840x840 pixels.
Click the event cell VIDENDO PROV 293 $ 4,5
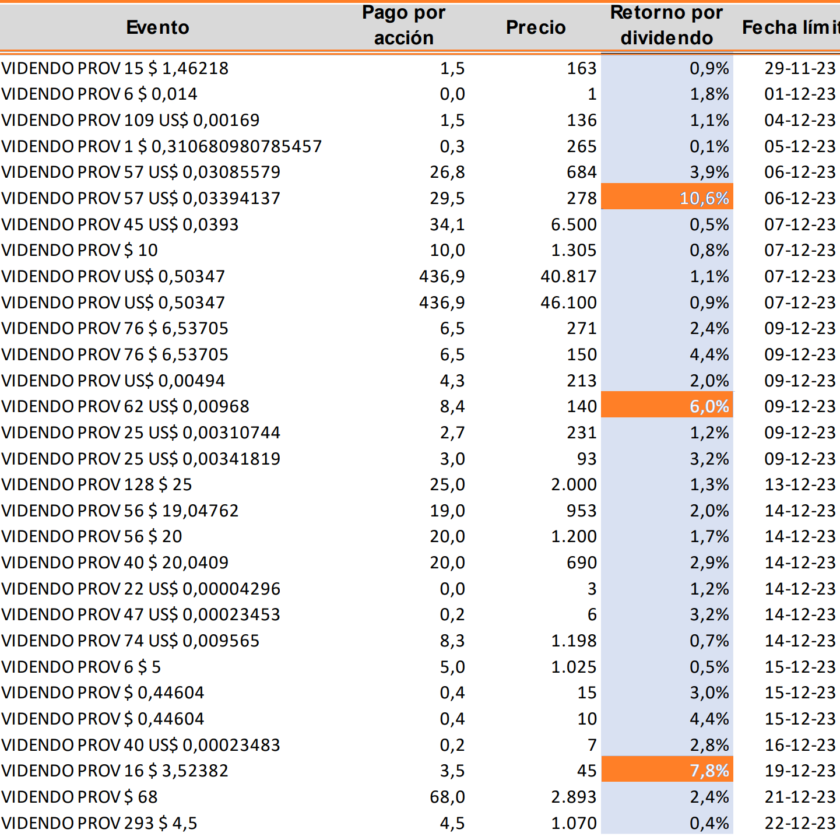pyautogui.click(x=101, y=822)
